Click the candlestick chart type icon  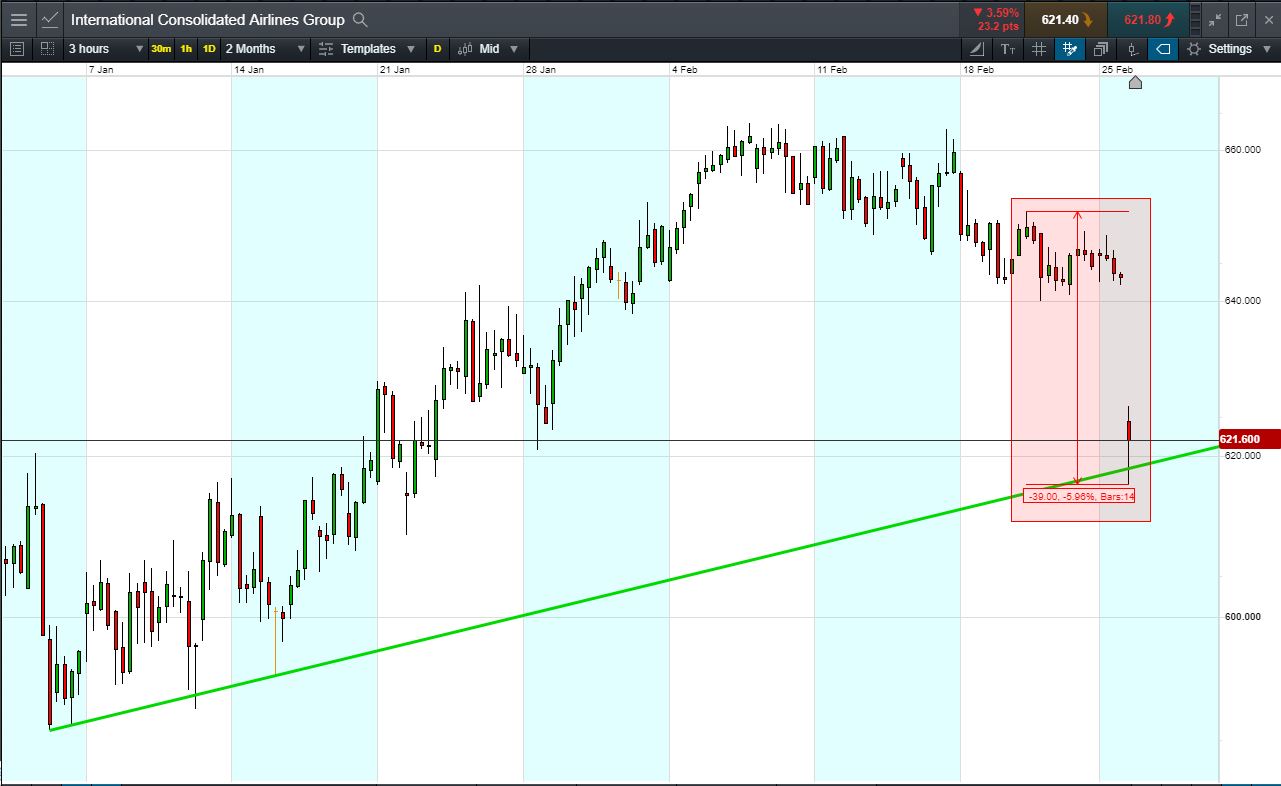pyautogui.click(x=464, y=48)
